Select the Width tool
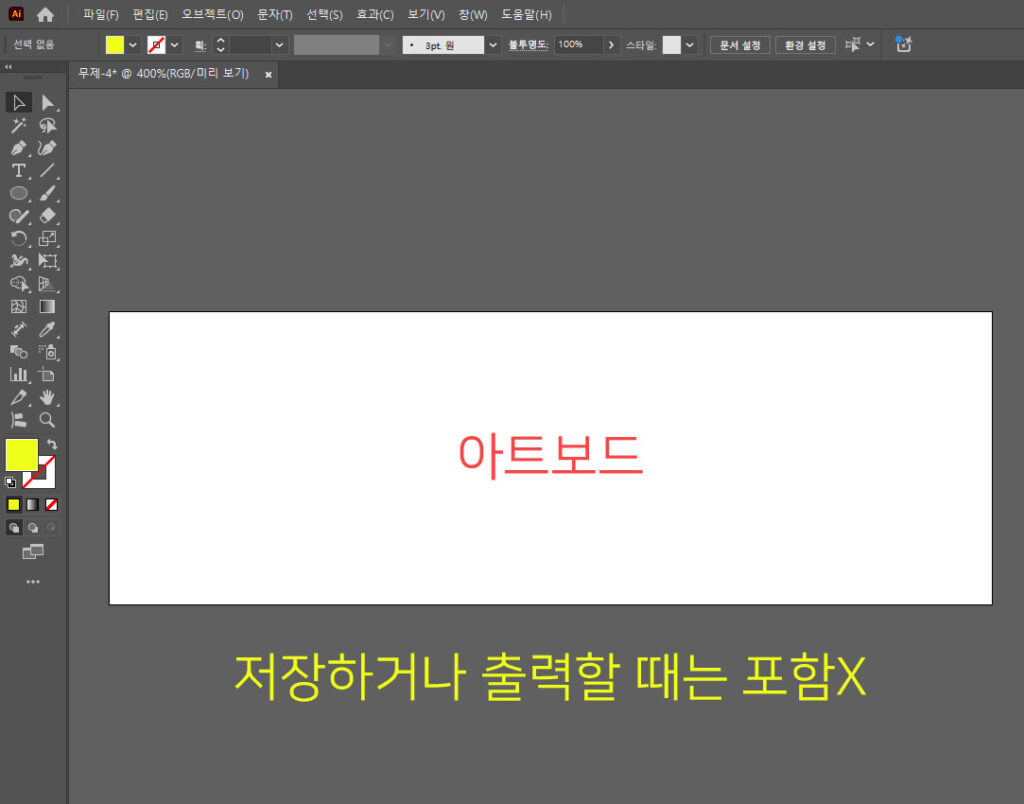 click(18, 261)
